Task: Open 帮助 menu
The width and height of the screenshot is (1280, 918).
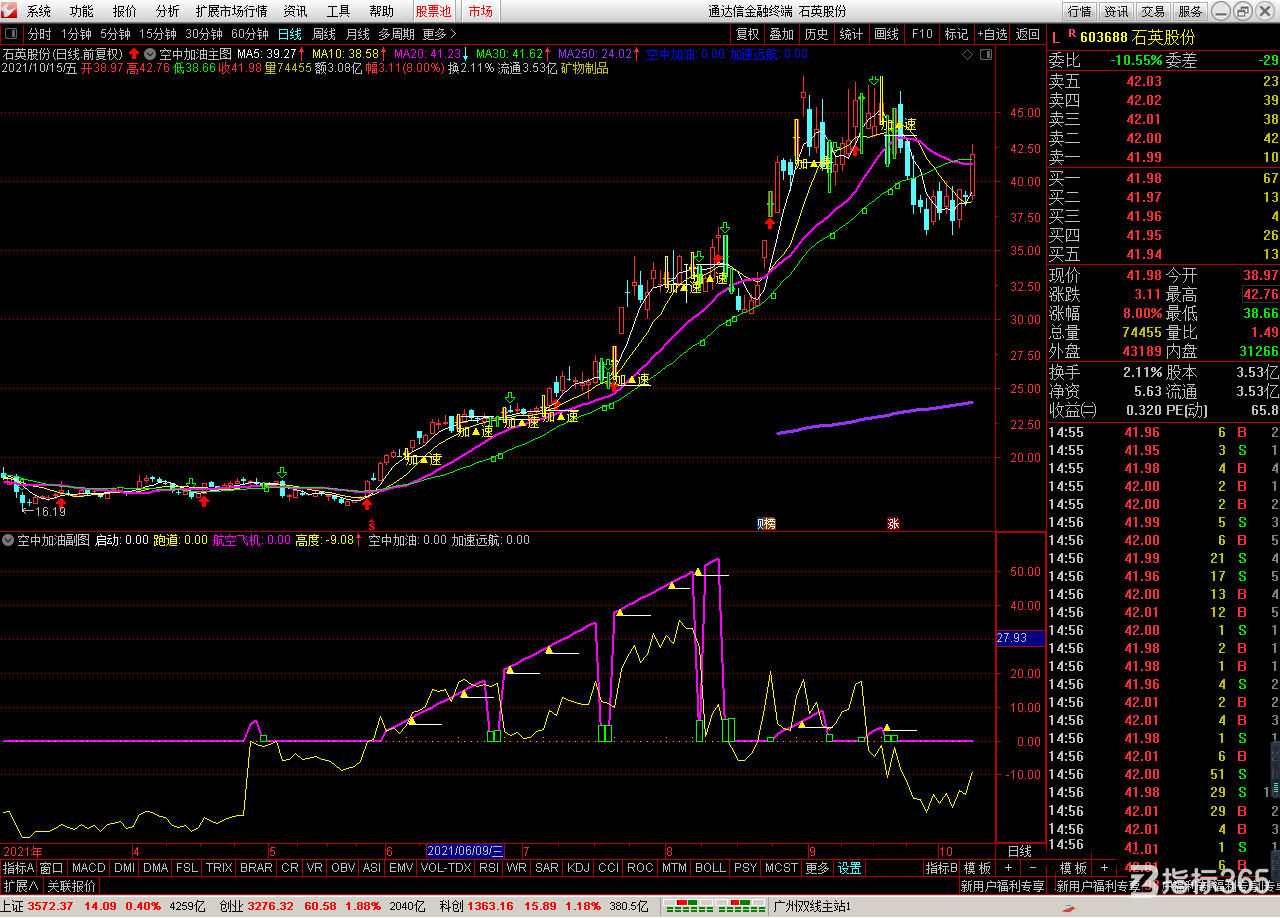Action: pyautogui.click(x=381, y=11)
